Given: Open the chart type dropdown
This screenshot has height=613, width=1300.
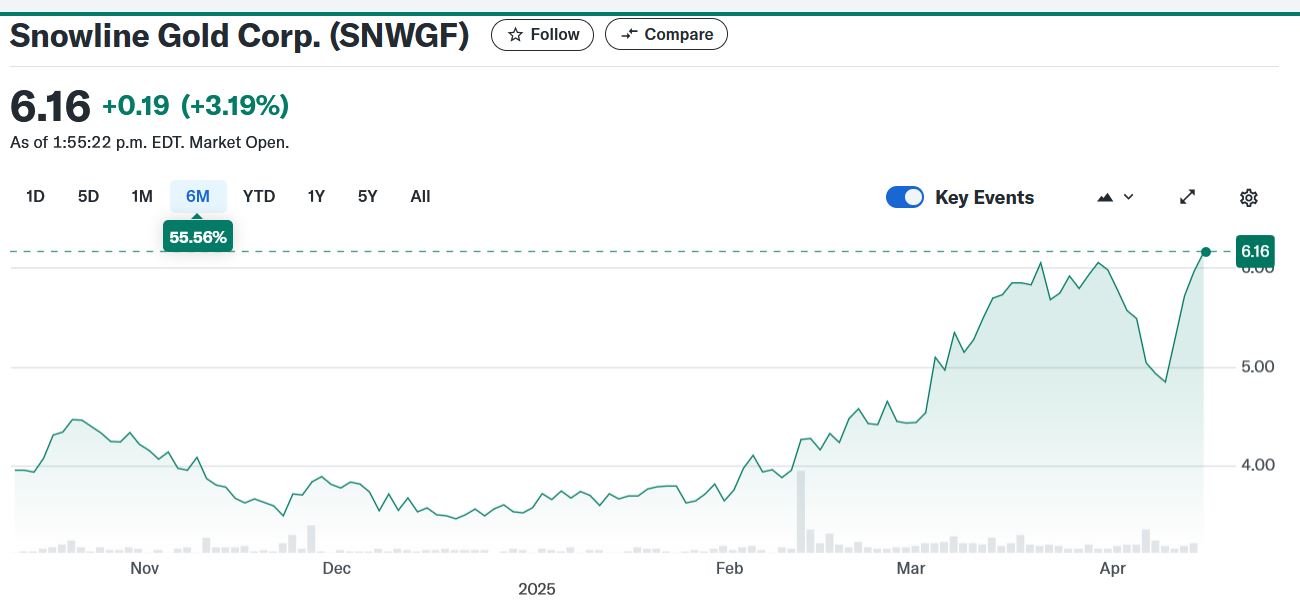Looking at the screenshot, I should pyautogui.click(x=1115, y=197).
